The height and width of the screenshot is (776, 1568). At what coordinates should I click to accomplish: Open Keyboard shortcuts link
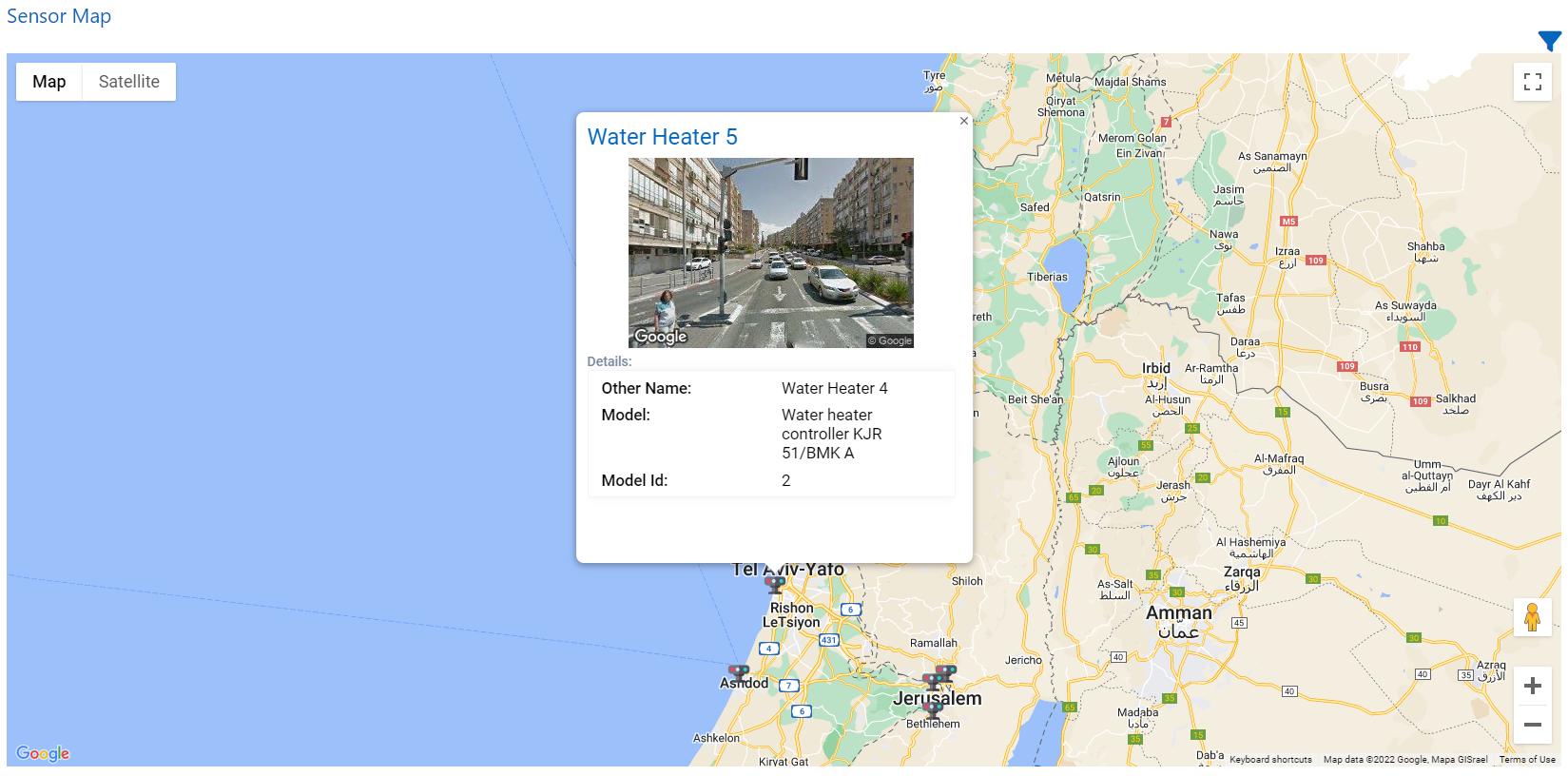pyautogui.click(x=1269, y=760)
